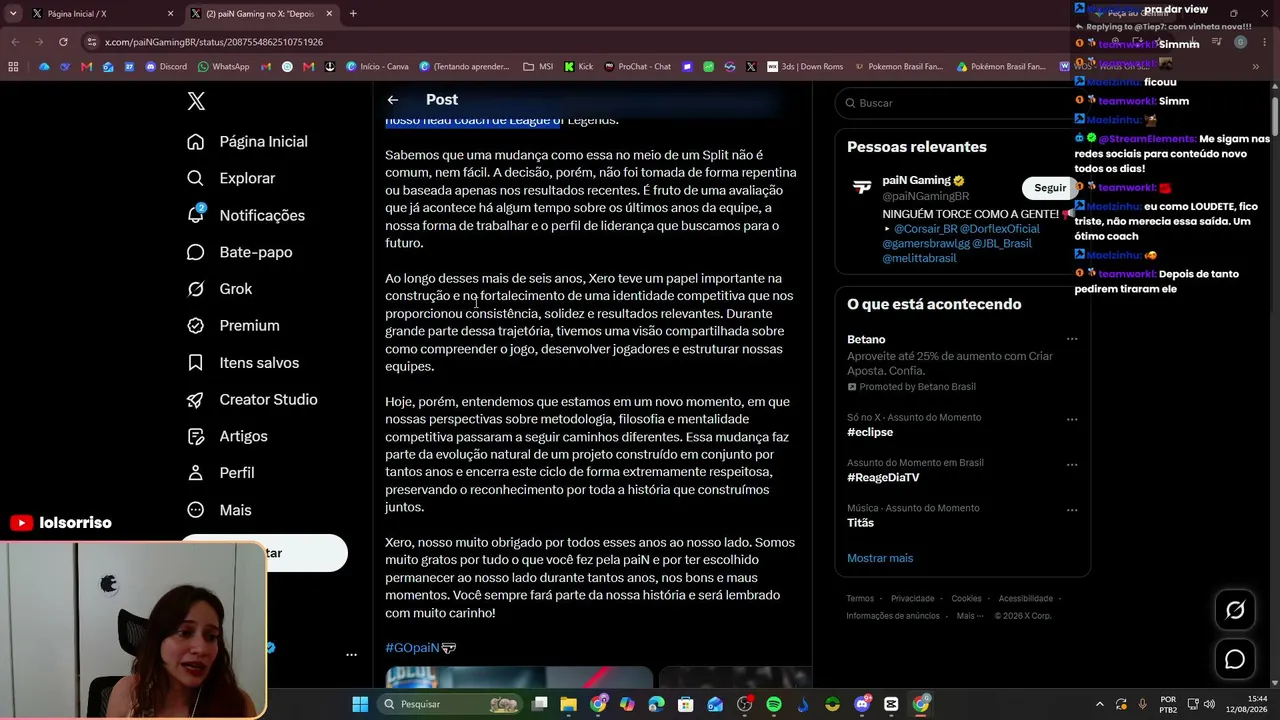The image size is (1280, 720).
Task: Open the Kick bookmark
Action: point(579,67)
